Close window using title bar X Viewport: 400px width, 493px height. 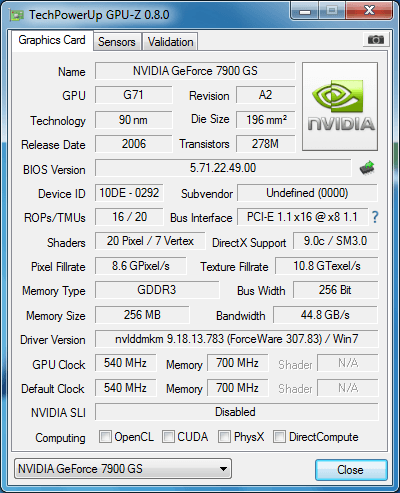pyautogui.click(x=369, y=11)
